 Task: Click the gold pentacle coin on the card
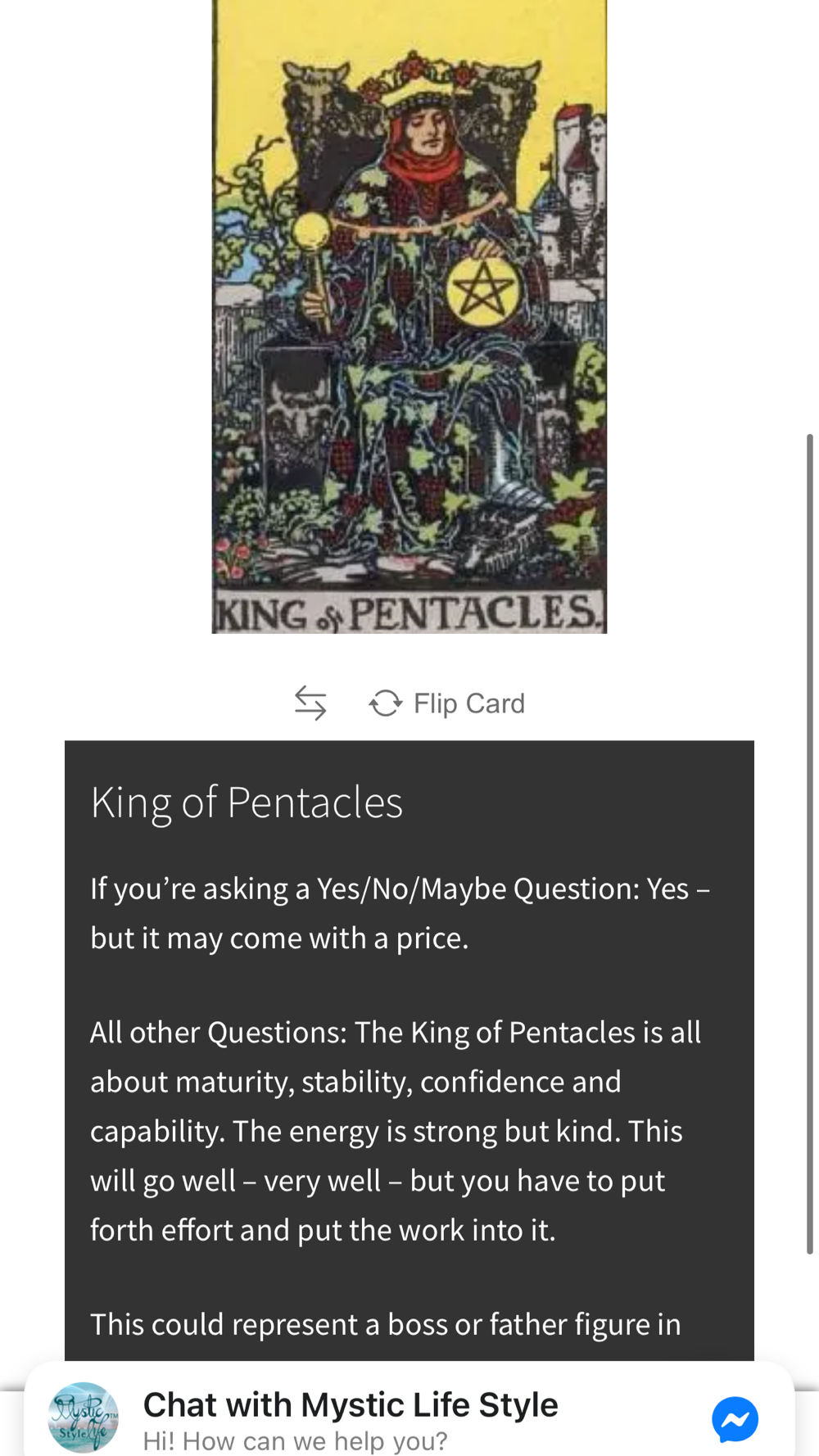click(x=482, y=292)
